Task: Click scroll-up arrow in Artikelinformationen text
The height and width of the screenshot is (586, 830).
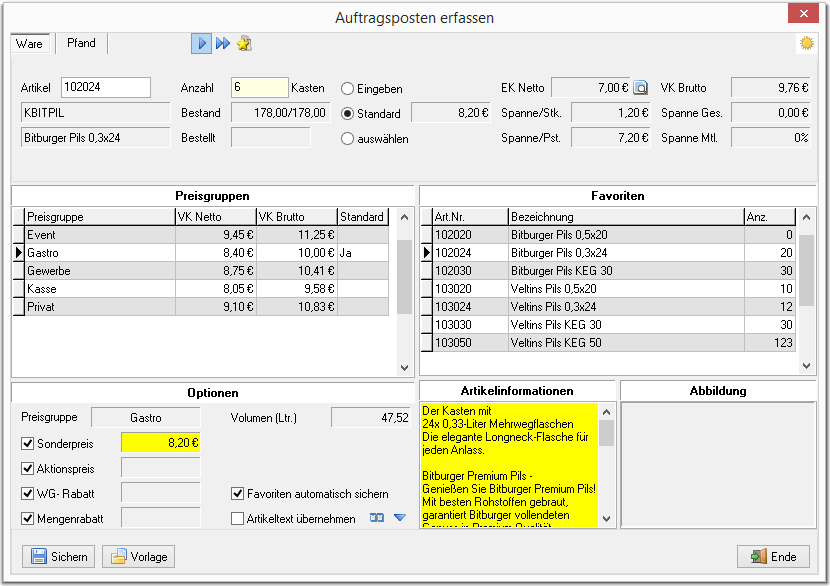Action: pyautogui.click(x=607, y=412)
